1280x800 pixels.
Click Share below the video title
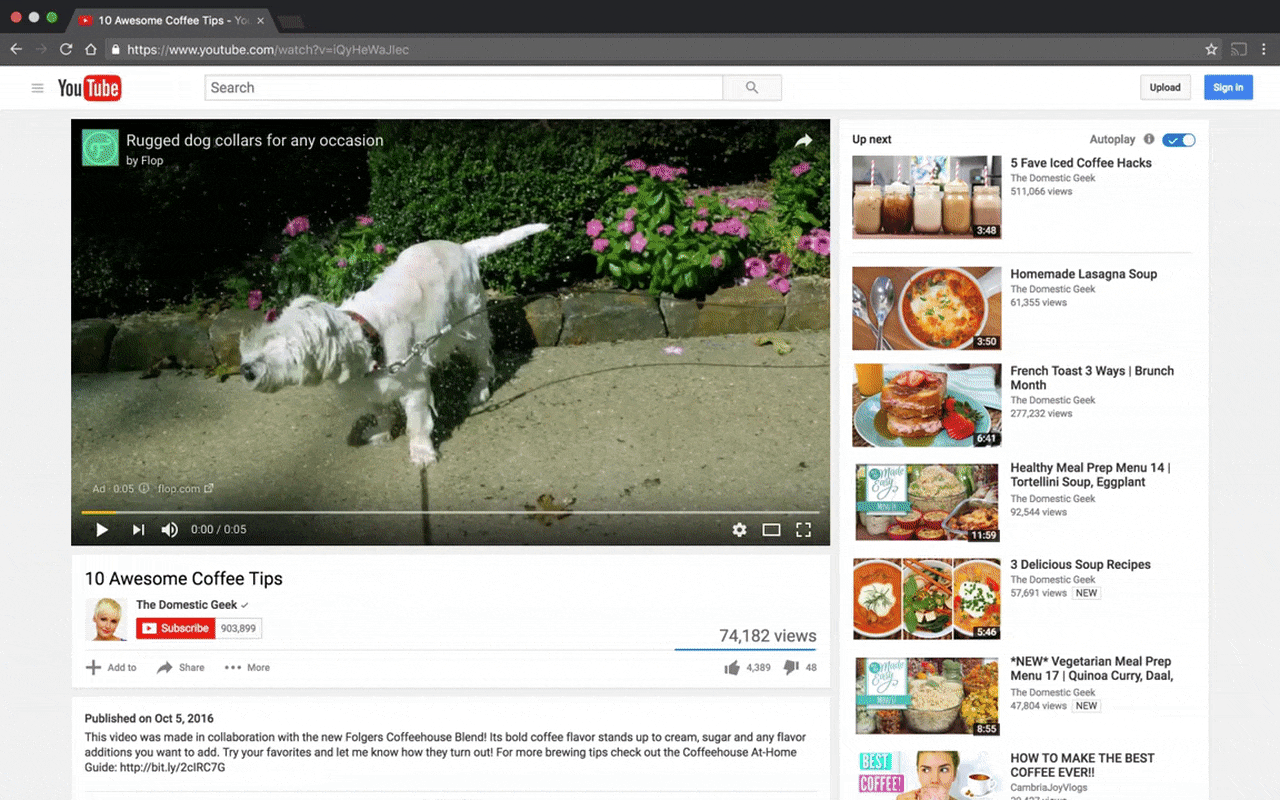[x=181, y=668]
